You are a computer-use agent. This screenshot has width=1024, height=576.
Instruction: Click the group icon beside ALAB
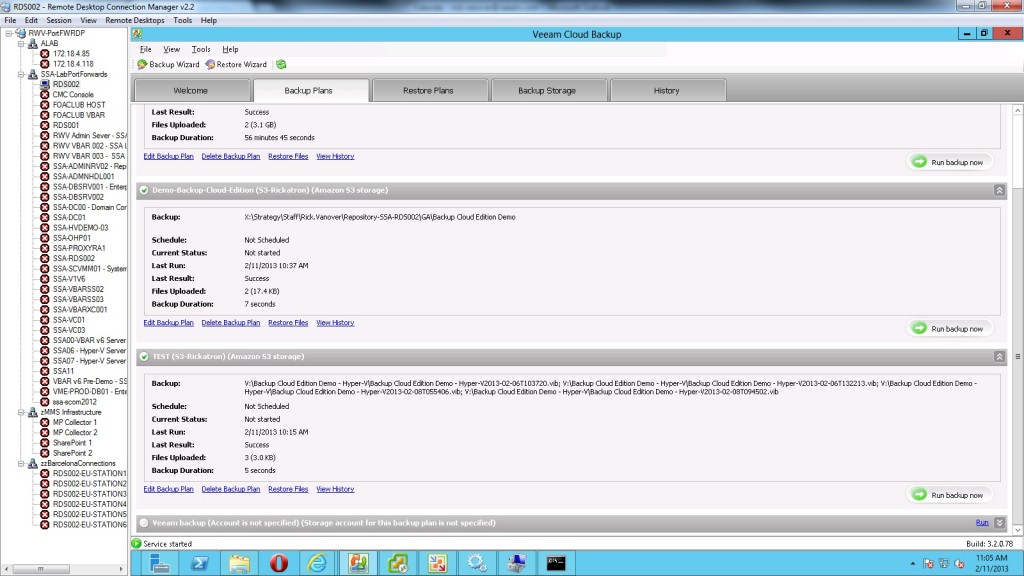[x=33, y=43]
